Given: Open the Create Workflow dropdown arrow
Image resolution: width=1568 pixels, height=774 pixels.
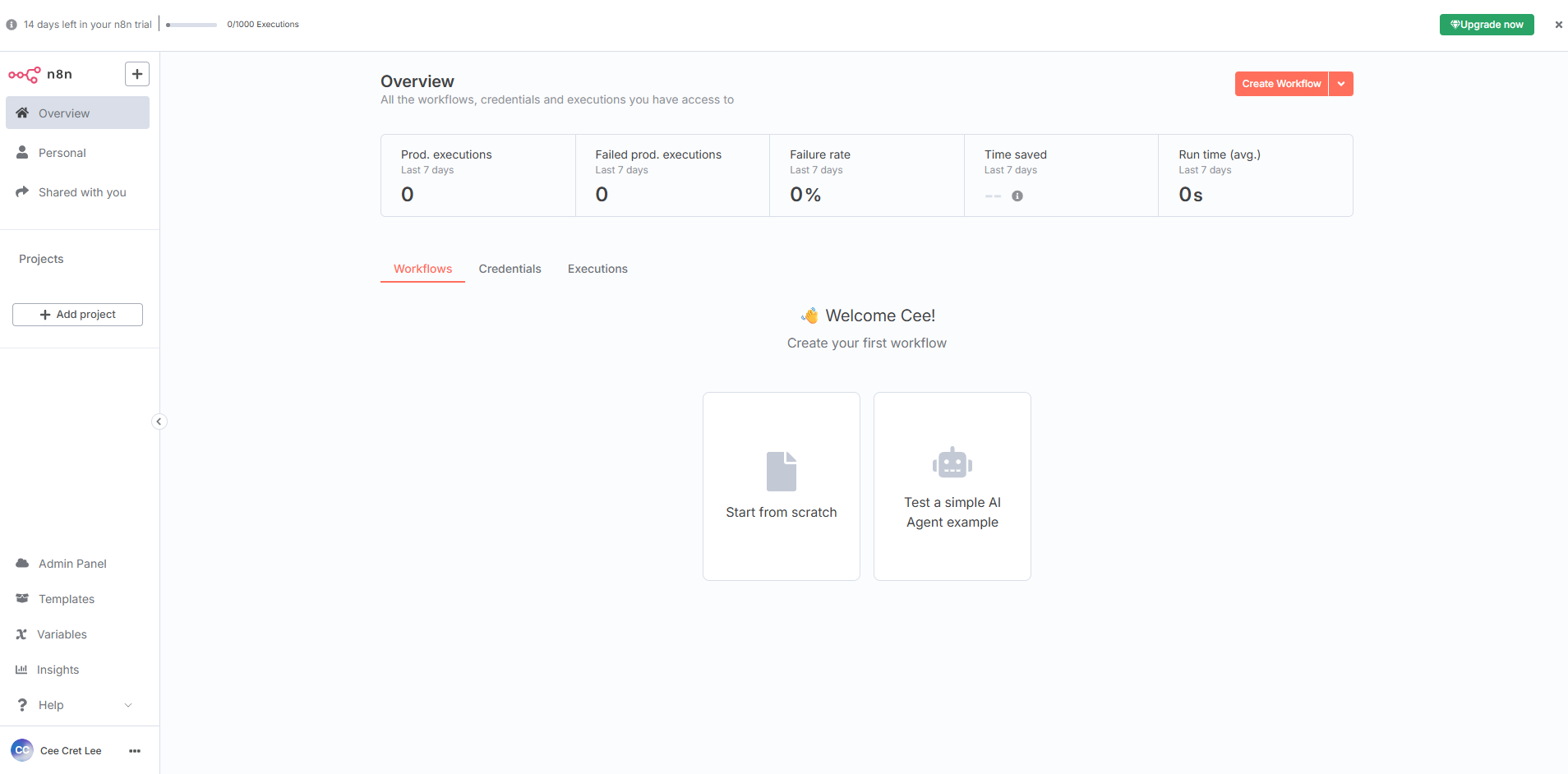Looking at the screenshot, I should pyautogui.click(x=1341, y=83).
